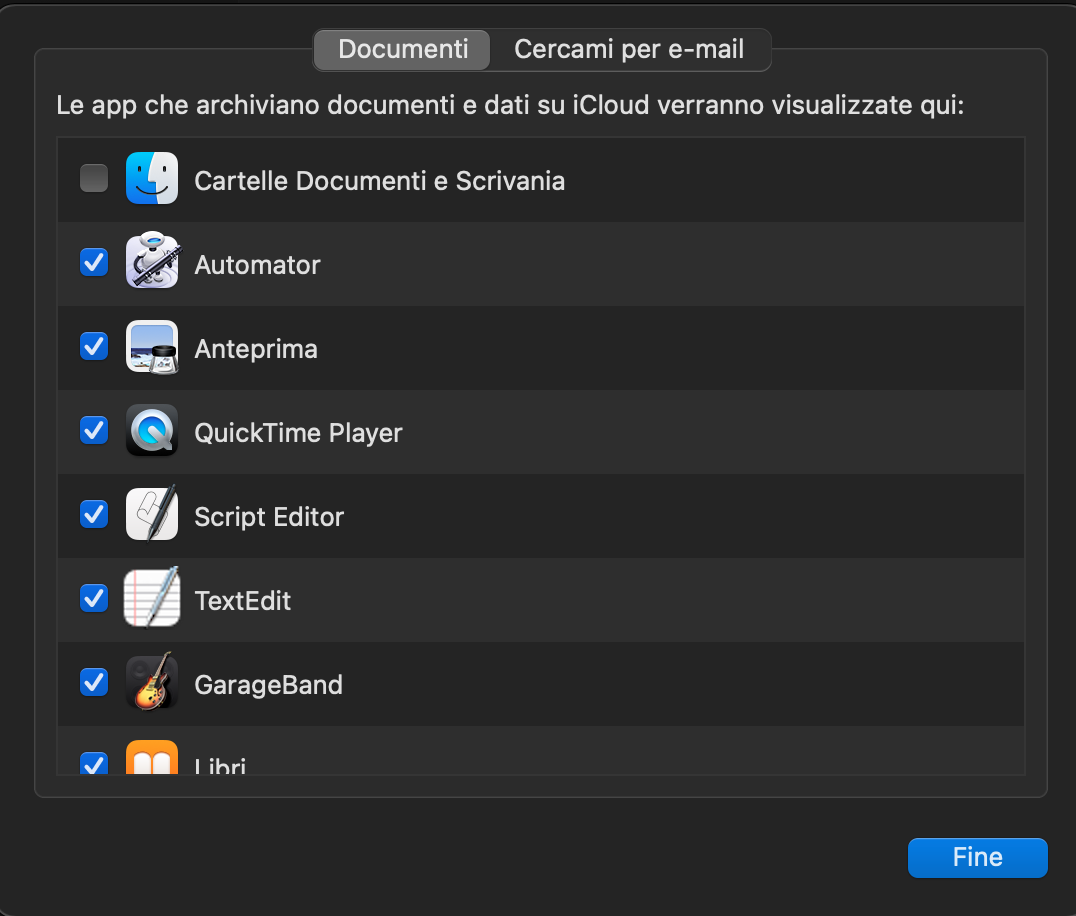The image size is (1076, 916).
Task: Uncheck the Libri checkbox
Action: click(x=94, y=763)
